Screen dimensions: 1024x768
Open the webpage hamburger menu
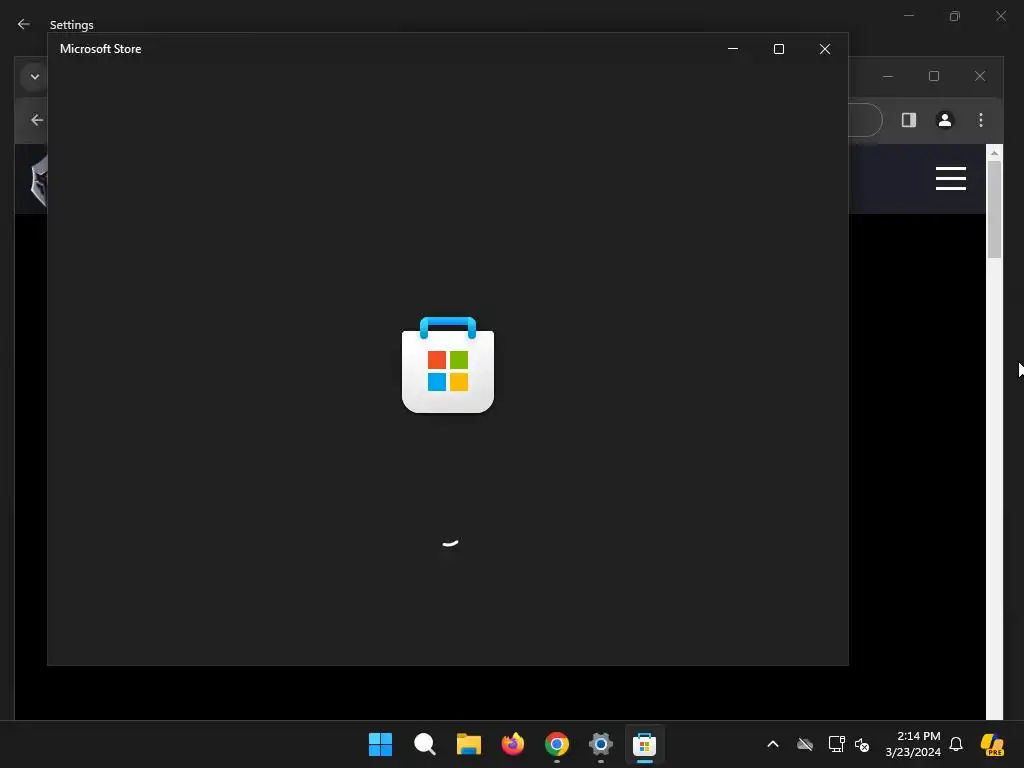[950, 178]
